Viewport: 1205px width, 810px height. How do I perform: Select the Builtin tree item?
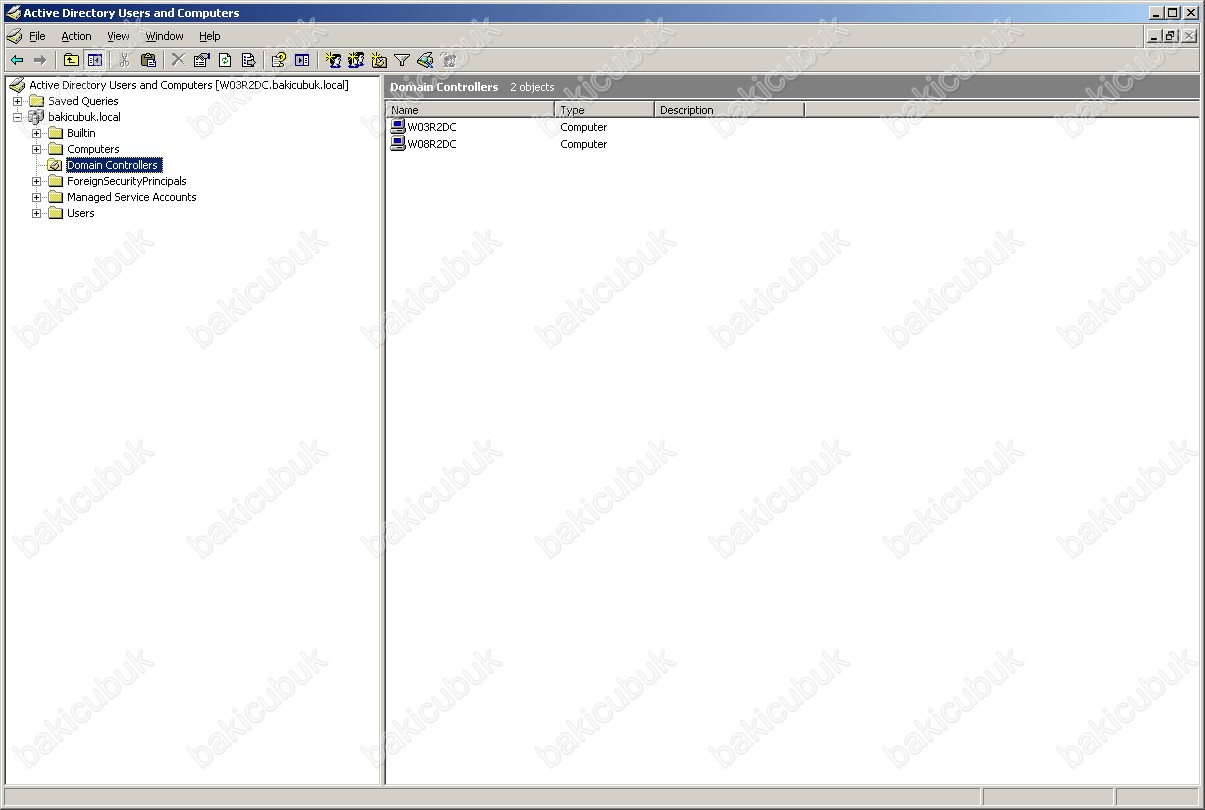point(81,133)
